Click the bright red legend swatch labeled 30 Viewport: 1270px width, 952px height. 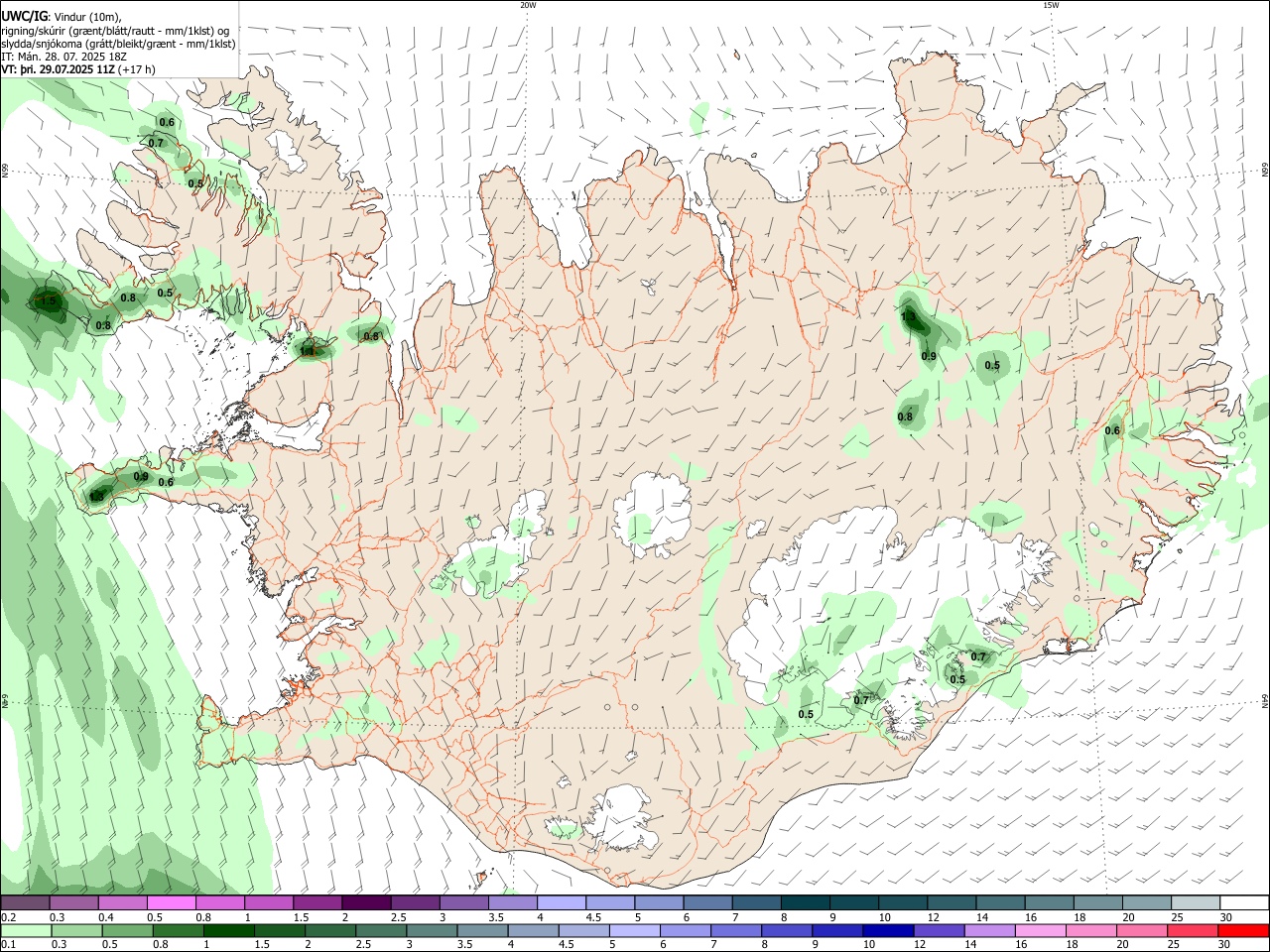click(x=1244, y=930)
